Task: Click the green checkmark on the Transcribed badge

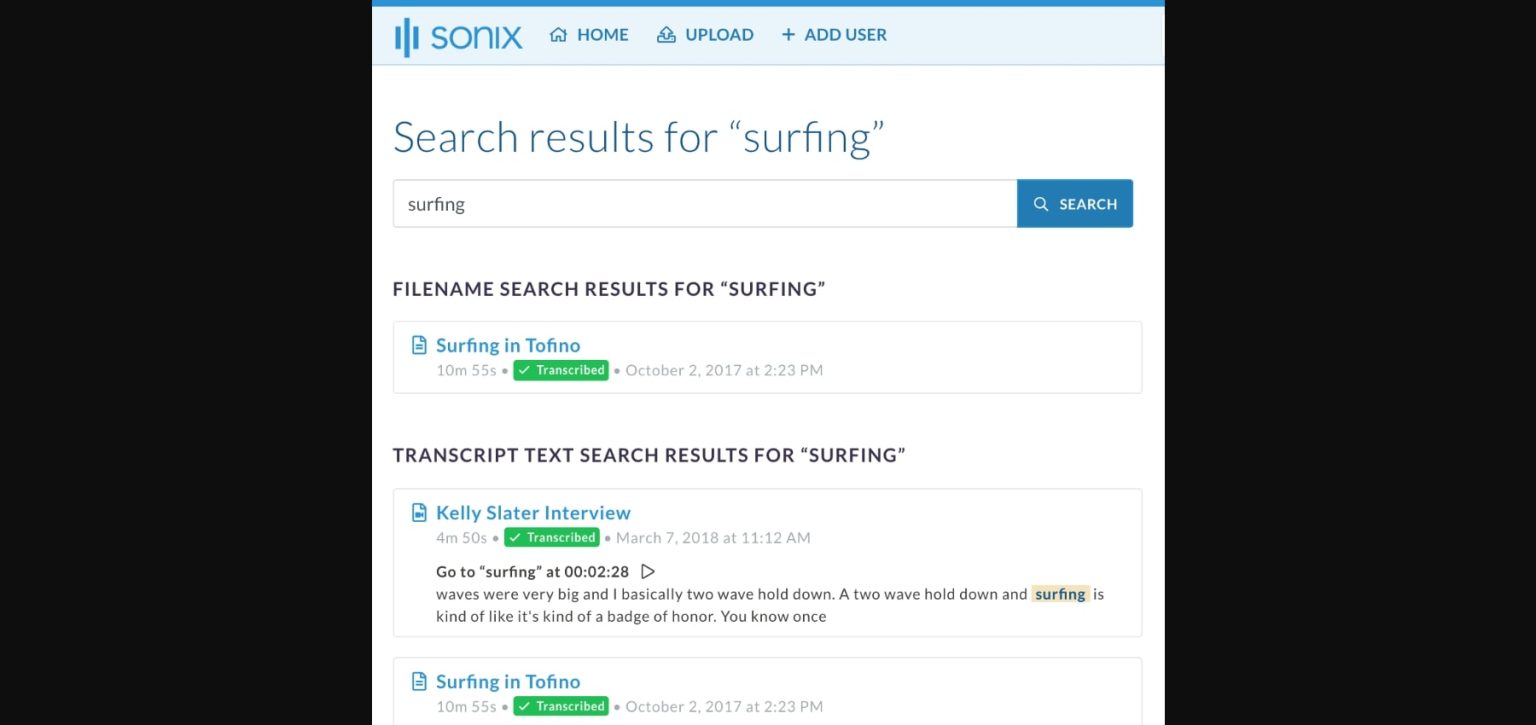Action: tap(525, 370)
